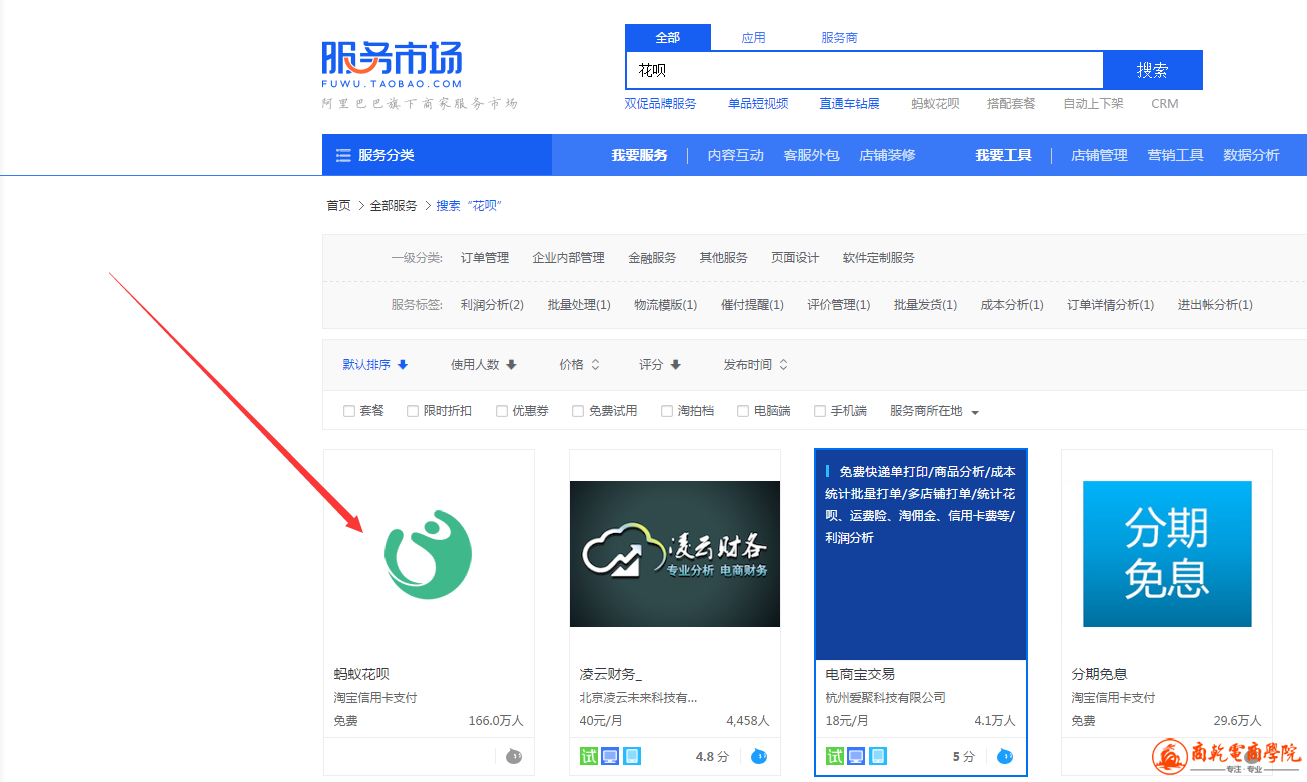The height and width of the screenshot is (782, 1307).
Task: Open 营销工具 in the navigation bar
Action: tap(1176, 155)
